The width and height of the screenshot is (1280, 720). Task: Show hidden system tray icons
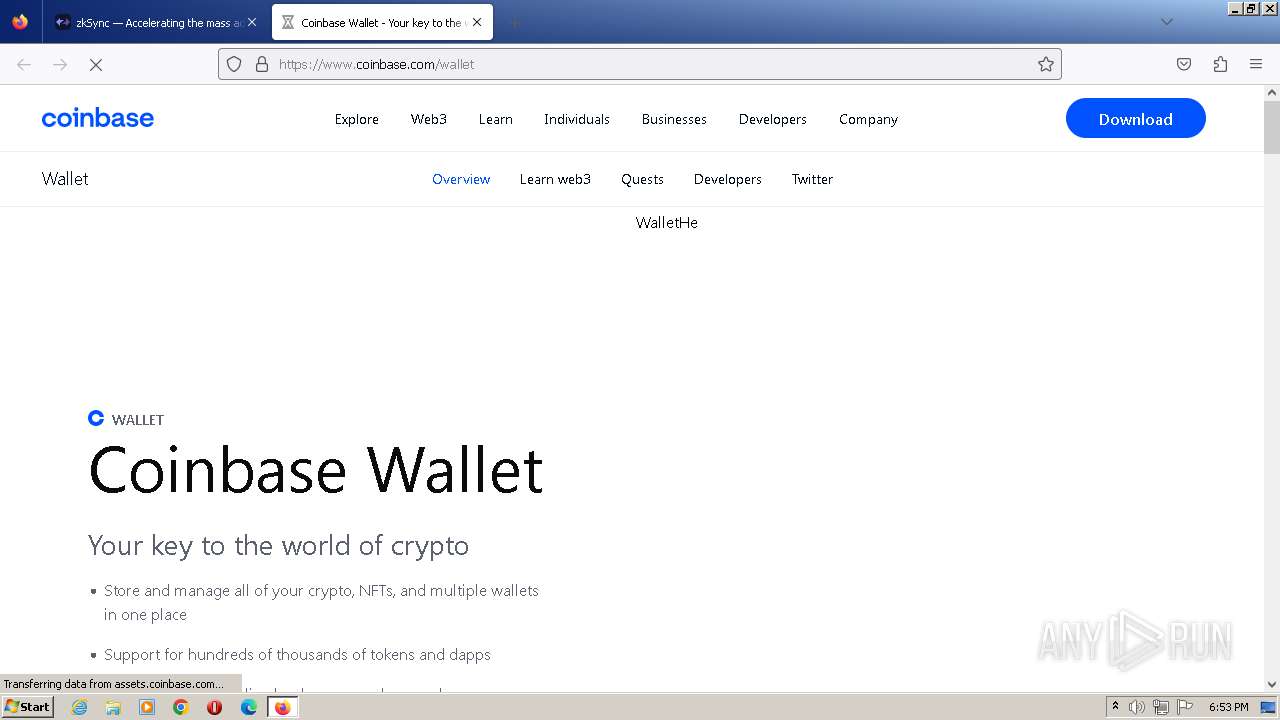coord(1115,707)
